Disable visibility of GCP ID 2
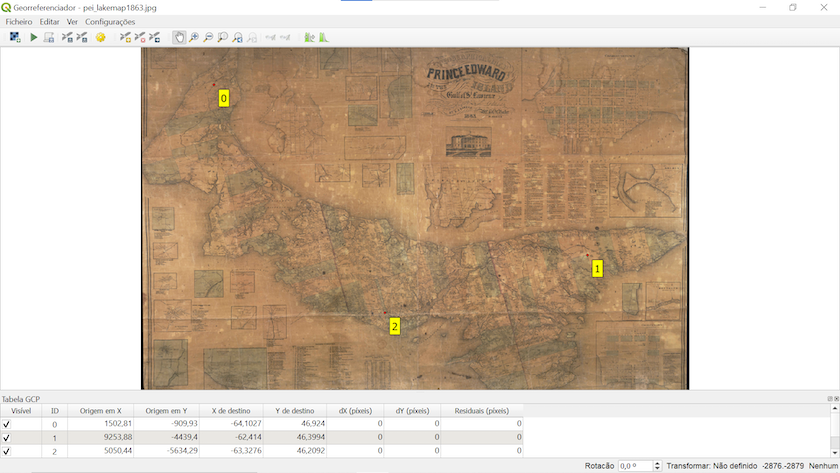The image size is (840, 473). (x=7, y=451)
